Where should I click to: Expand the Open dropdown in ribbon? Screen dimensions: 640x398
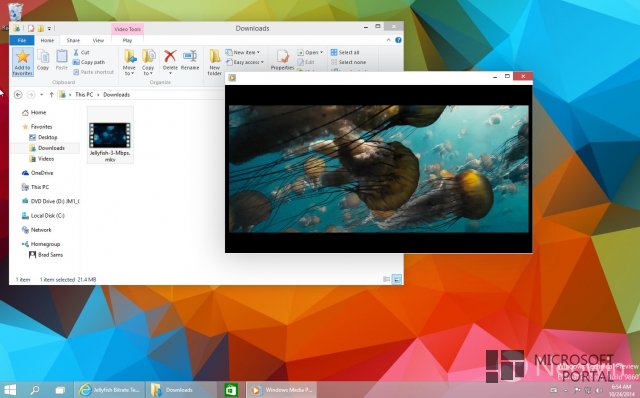pos(322,52)
